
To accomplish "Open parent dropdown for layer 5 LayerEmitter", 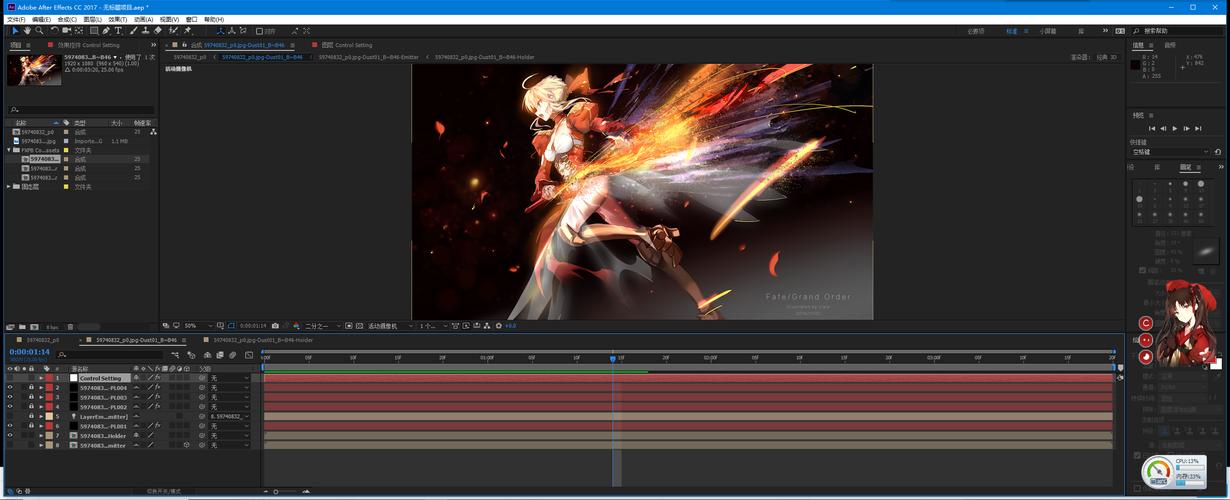I will (230, 416).
